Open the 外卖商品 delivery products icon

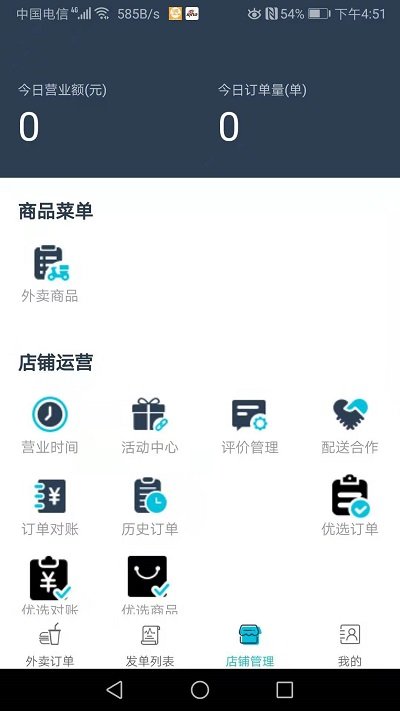coord(51,263)
